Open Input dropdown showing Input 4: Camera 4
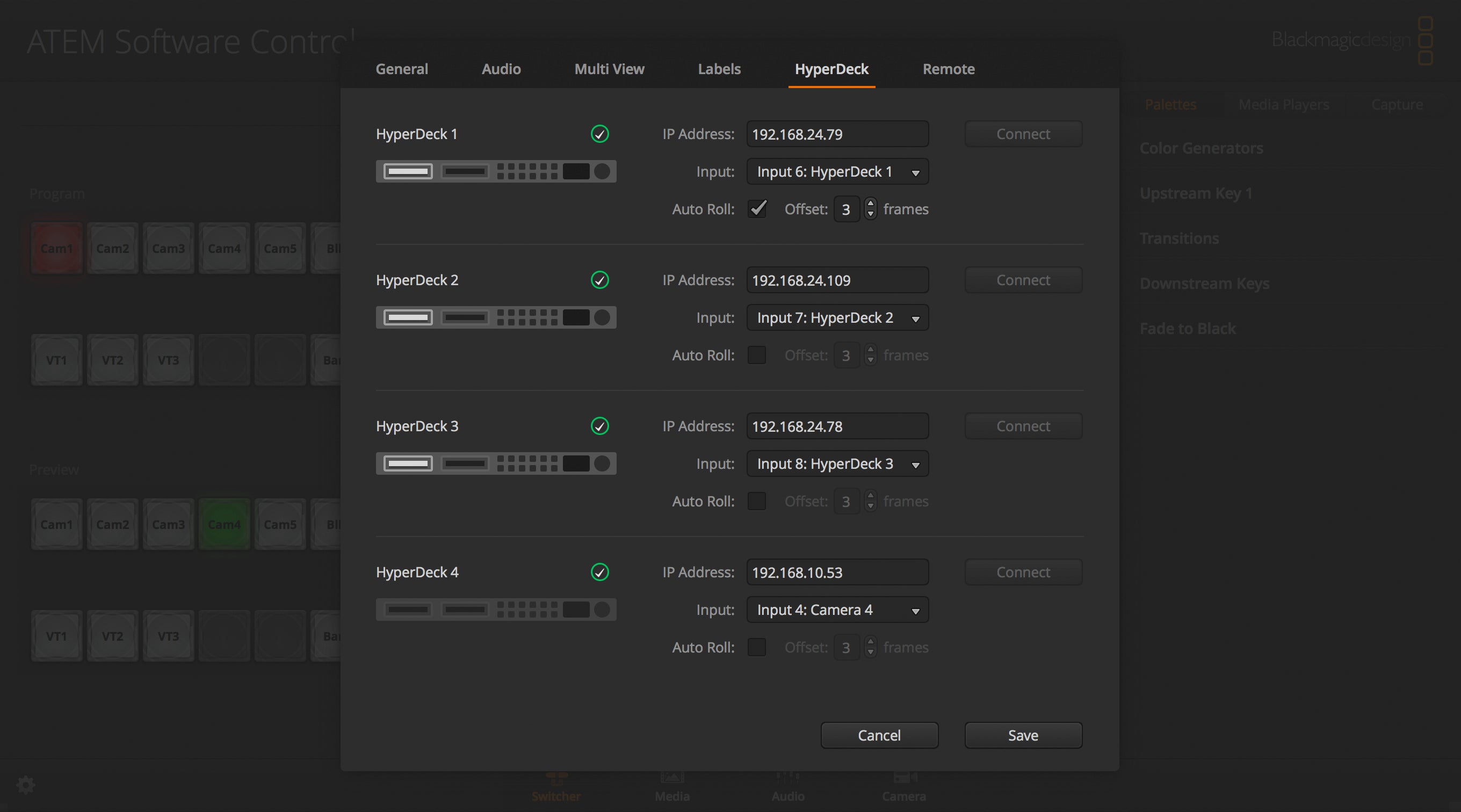This screenshot has width=1461, height=812. 837,610
